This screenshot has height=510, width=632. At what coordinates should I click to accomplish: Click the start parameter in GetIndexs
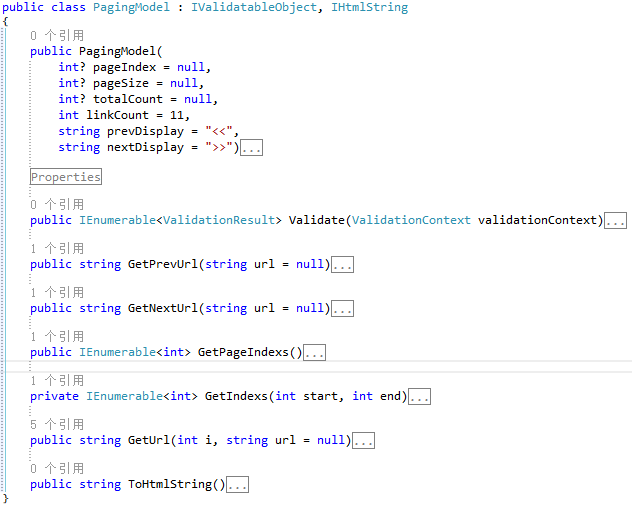(x=320, y=396)
